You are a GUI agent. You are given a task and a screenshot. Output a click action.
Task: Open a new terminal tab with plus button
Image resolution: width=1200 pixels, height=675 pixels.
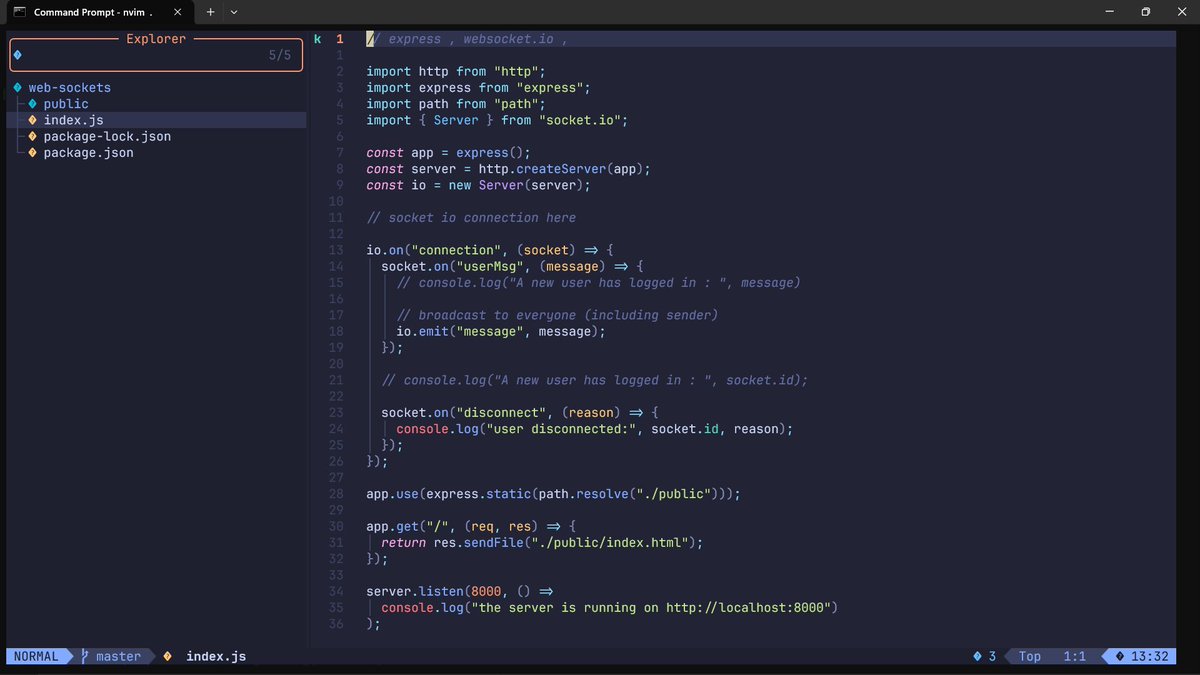pos(210,12)
